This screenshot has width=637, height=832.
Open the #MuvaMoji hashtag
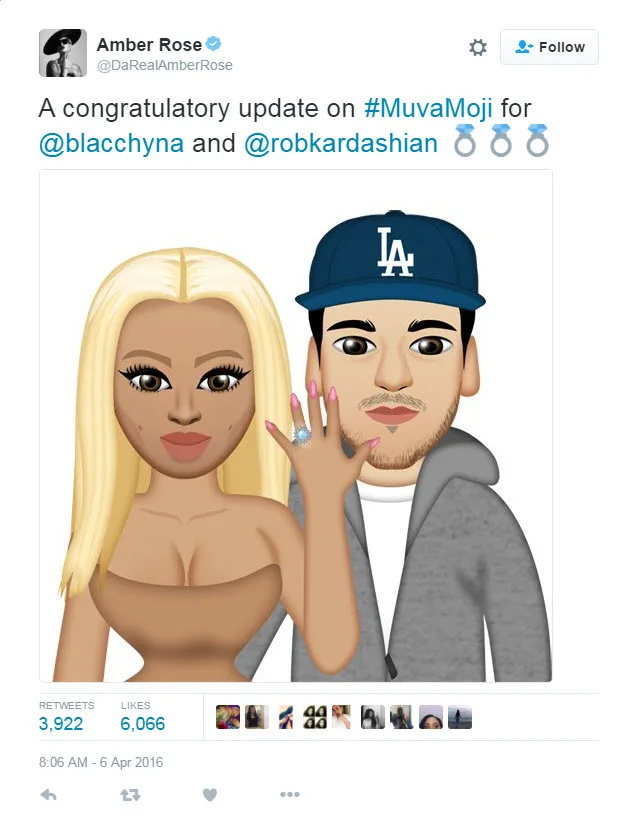(x=428, y=108)
